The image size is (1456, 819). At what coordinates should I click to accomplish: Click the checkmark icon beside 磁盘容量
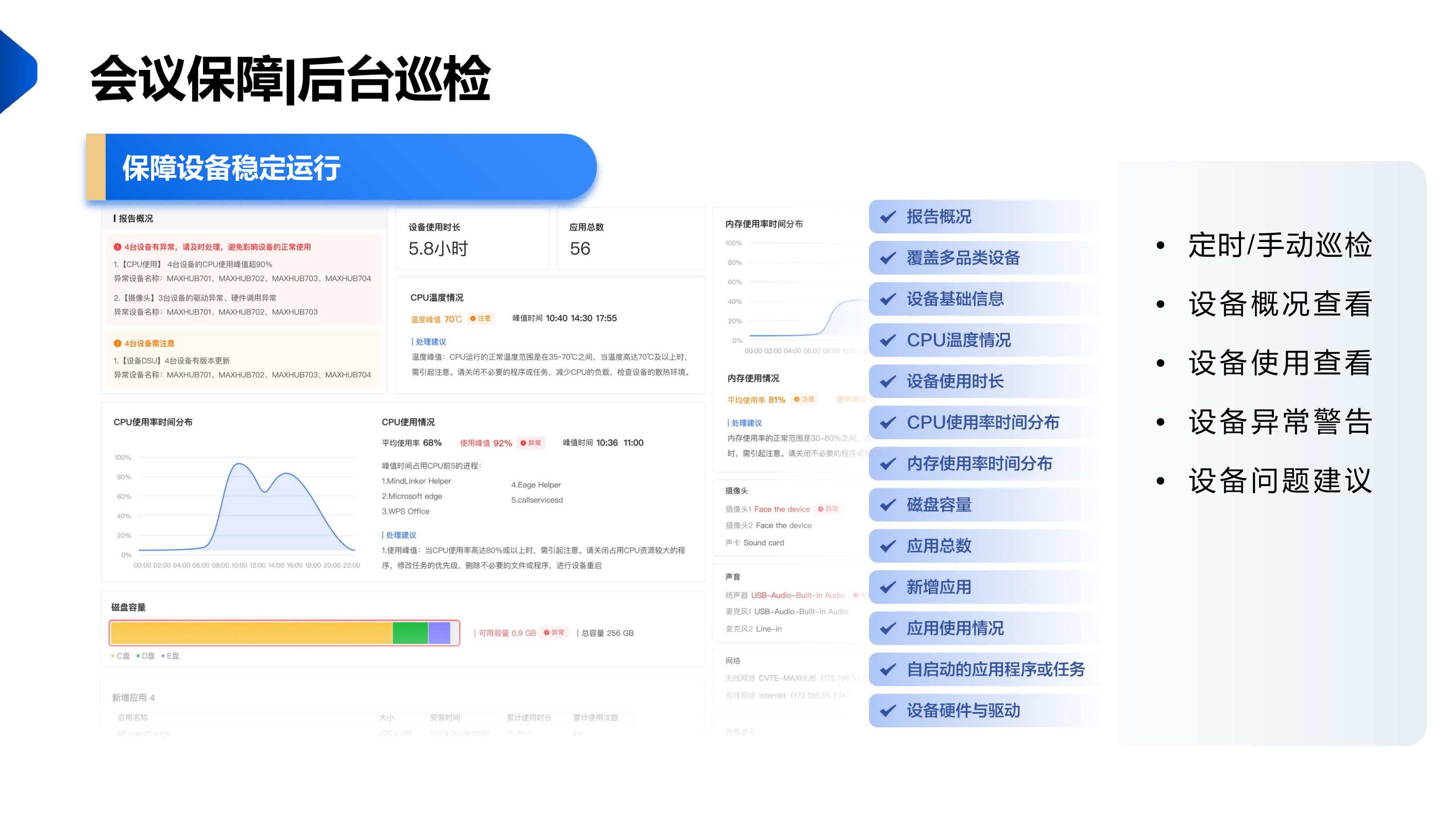(x=888, y=505)
